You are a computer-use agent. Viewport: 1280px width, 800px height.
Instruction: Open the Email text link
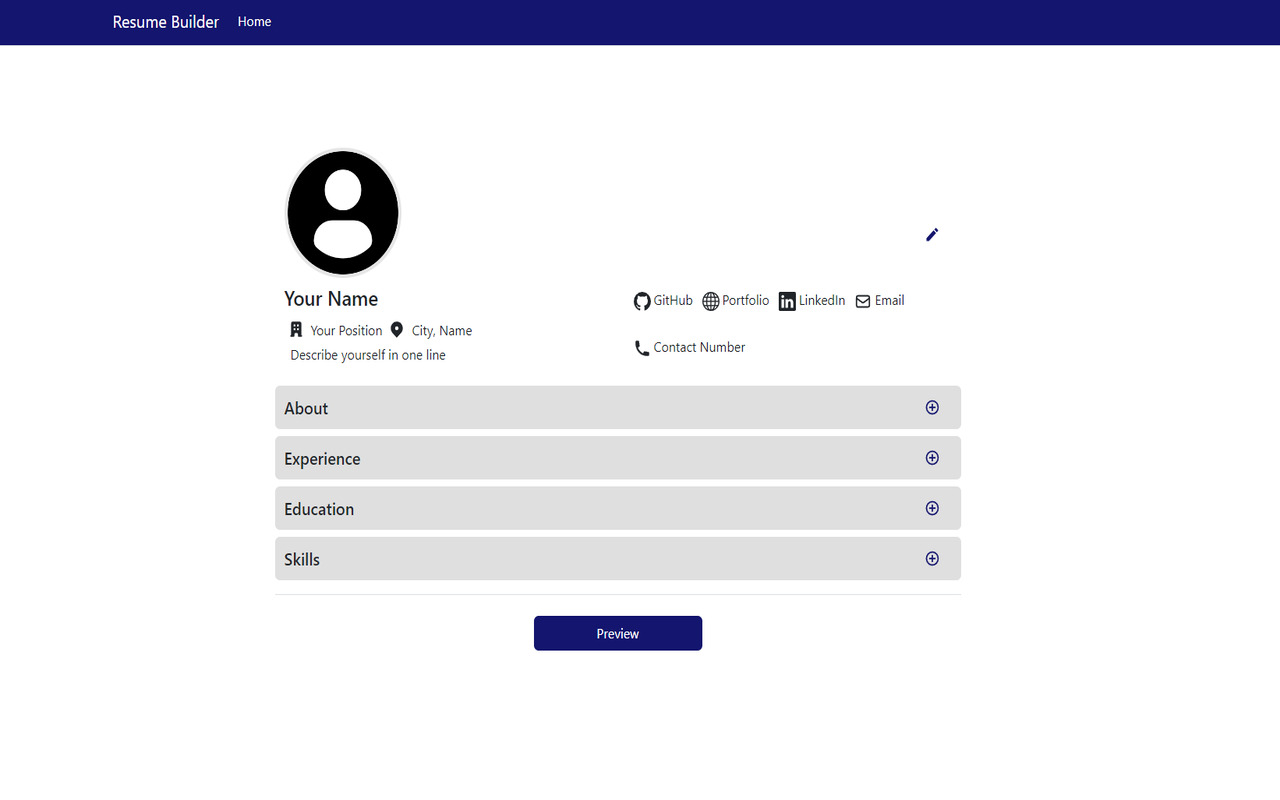(x=890, y=300)
